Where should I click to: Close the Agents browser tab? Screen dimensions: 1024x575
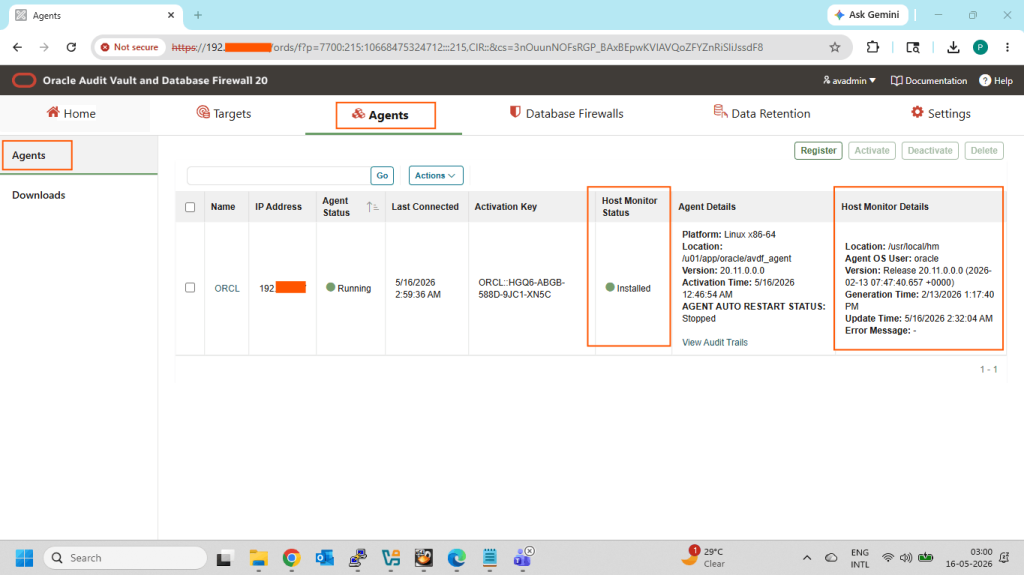click(x=171, y=15)
